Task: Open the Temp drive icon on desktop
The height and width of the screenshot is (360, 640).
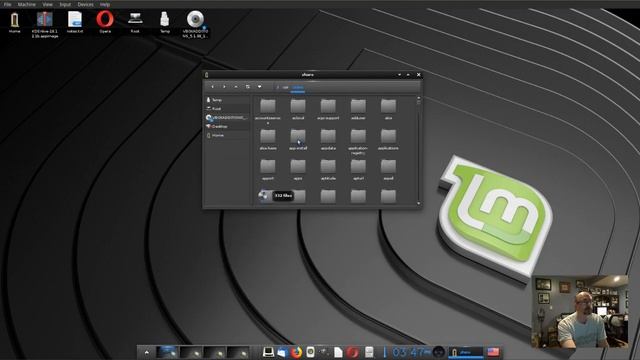Action: click(164, 22)
